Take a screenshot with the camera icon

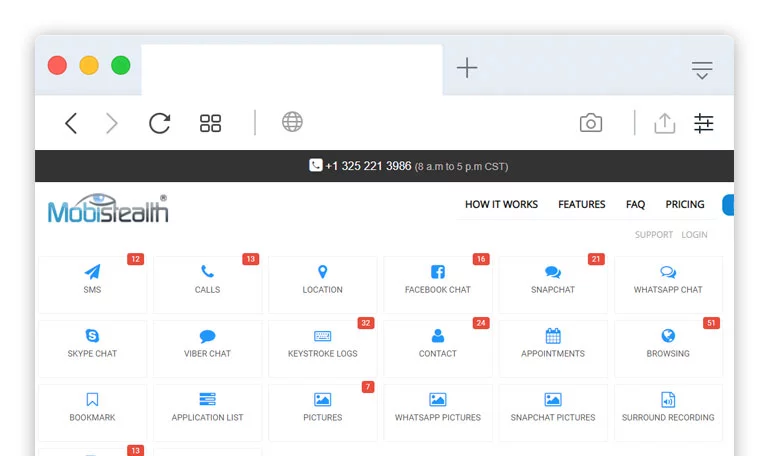coord(591,123)
